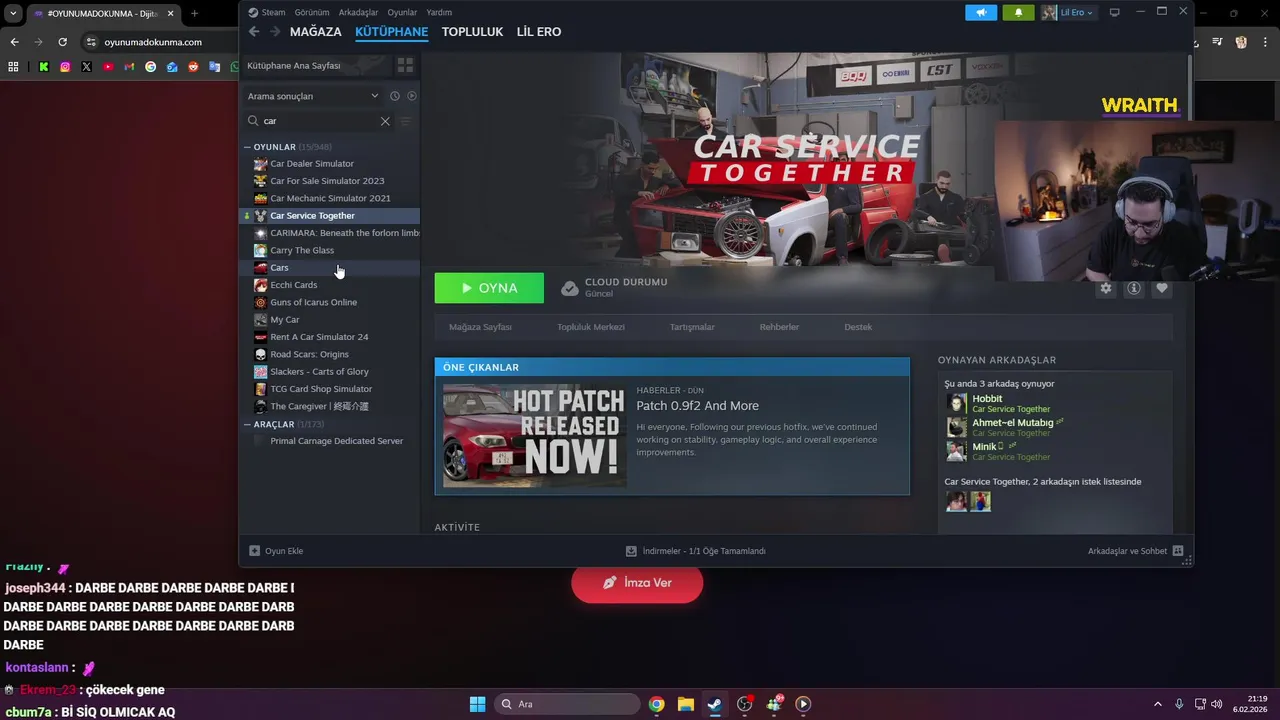
Task: Open the Oyunlar menu
Action: (x=403, y=12)
